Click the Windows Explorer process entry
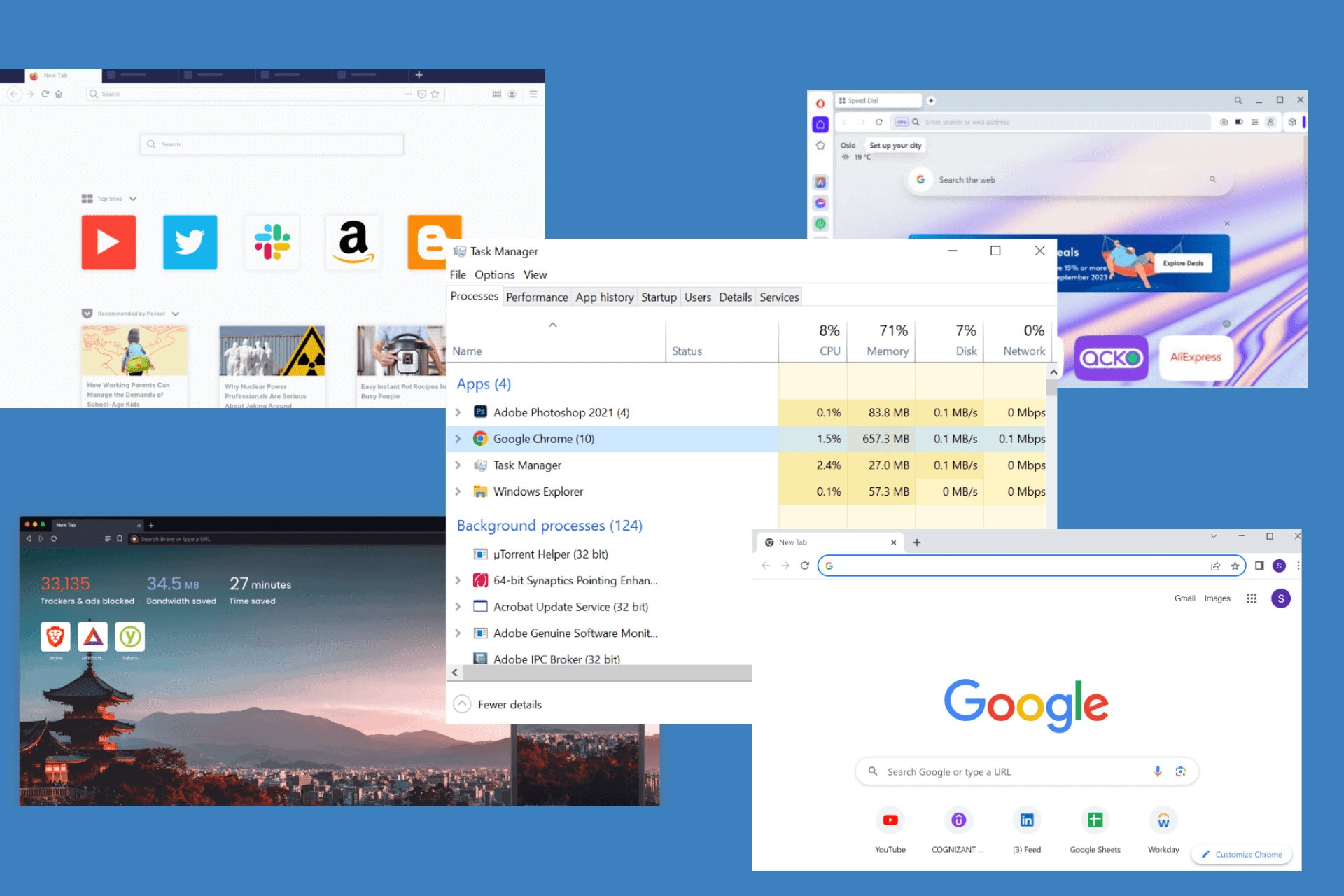The height and width of the screenshot is (896, 1344). (540, 491)
